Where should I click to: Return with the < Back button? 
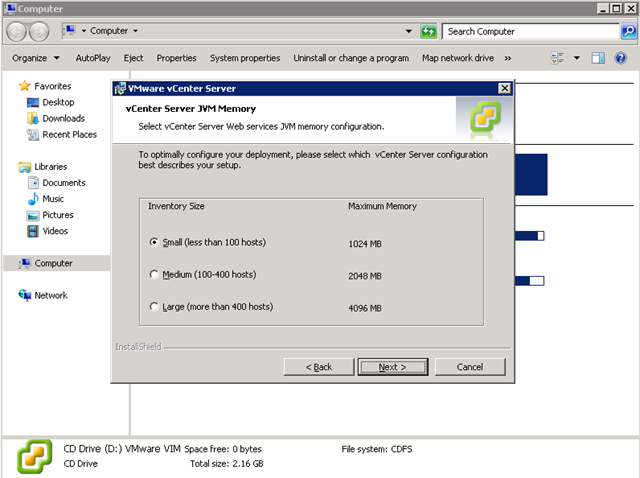319,367
